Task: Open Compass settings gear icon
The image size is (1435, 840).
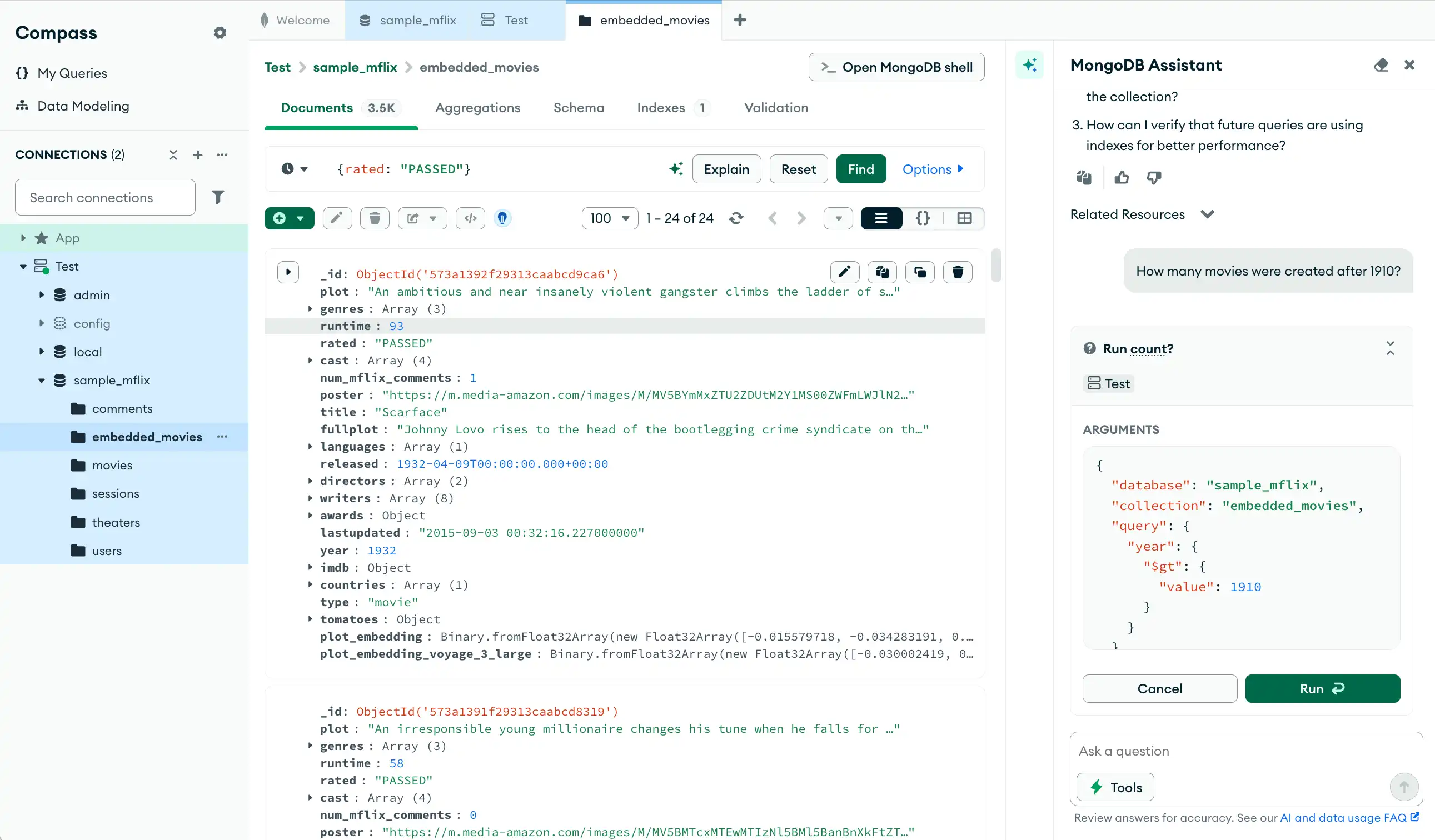Action: pos(220,33)
